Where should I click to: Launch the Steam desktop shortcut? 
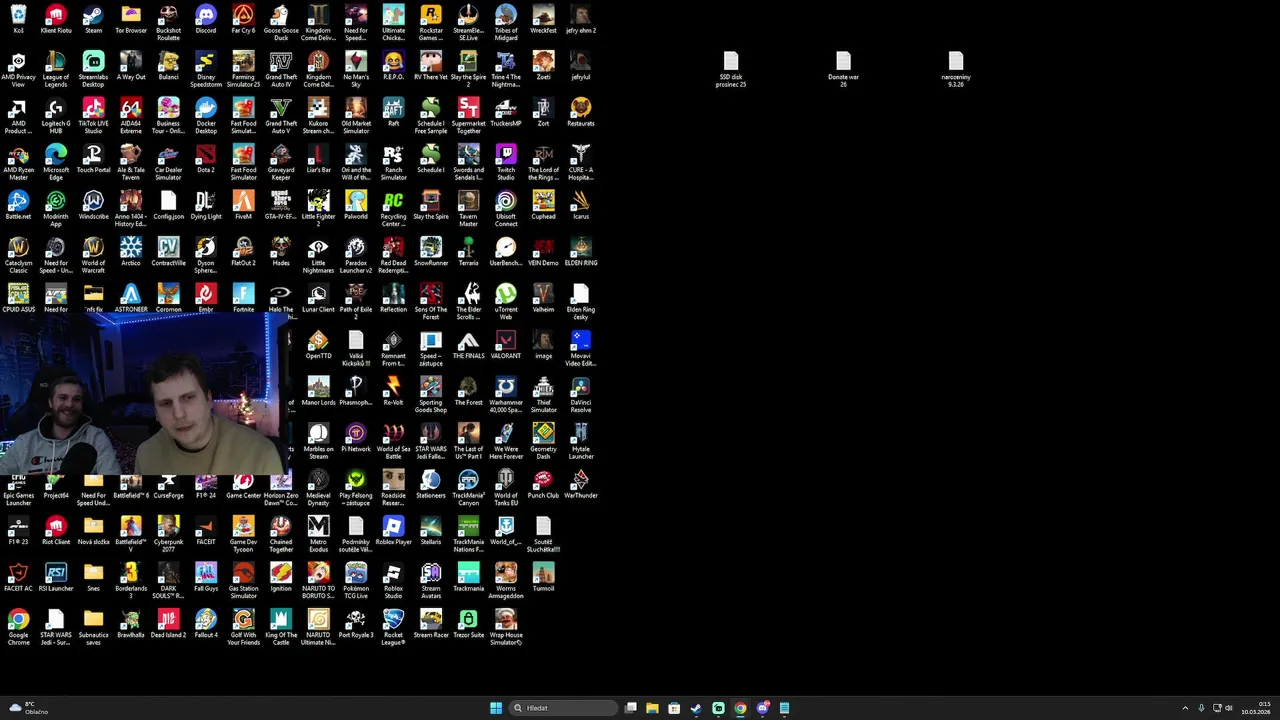pos(93,19)
